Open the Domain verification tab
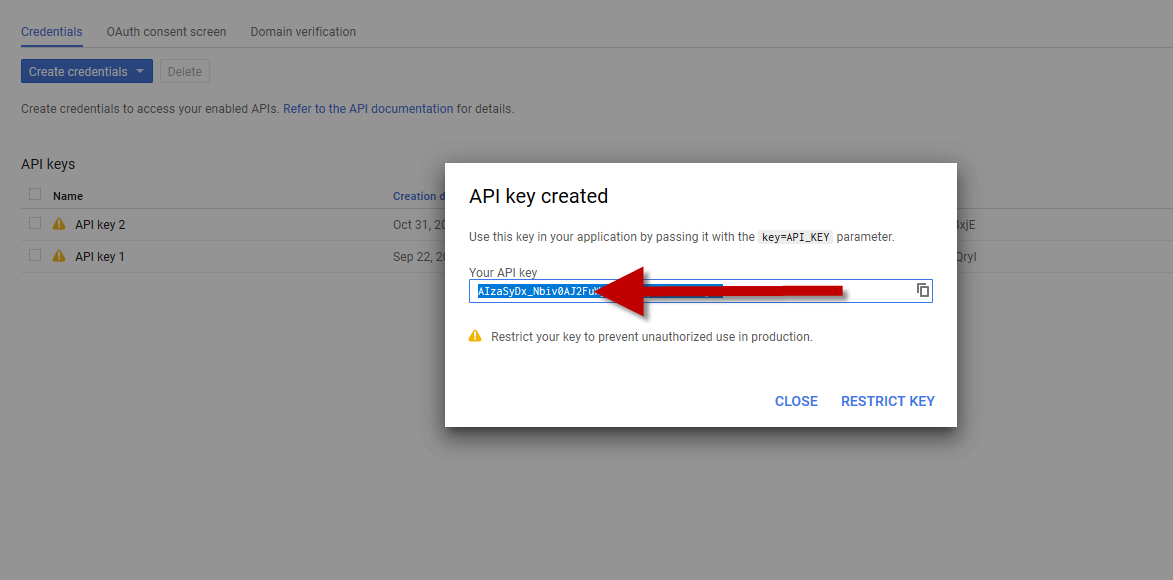This screenshot has height=580, width=1173. (x=303, y=32)
